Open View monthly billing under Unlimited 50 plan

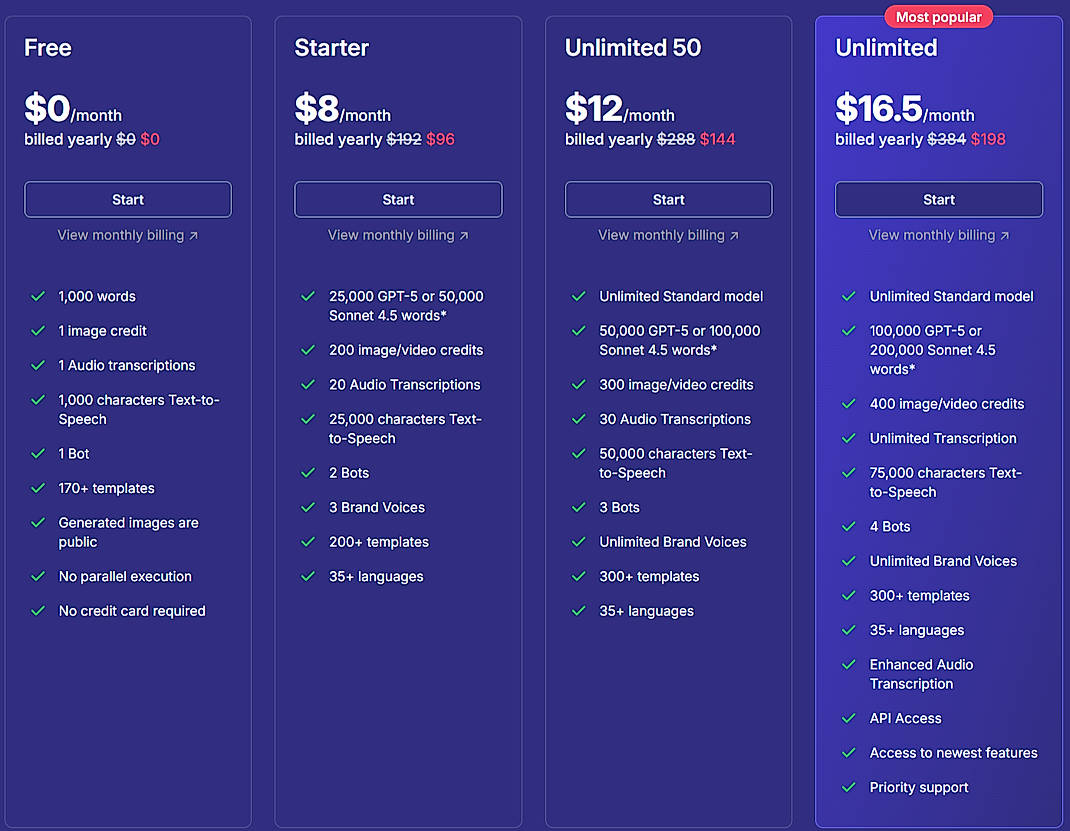[668, 235]
